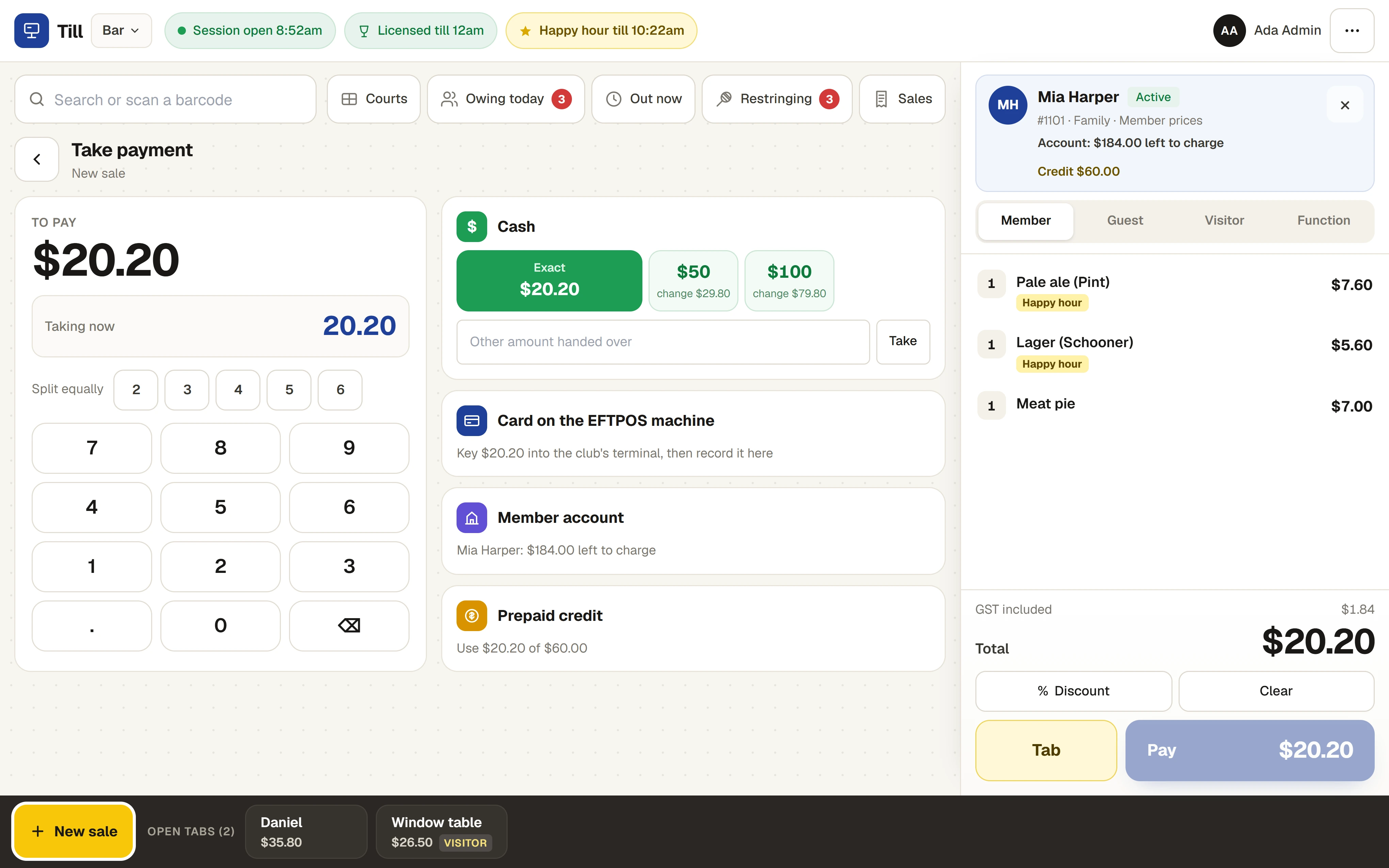Open the Bar location dropdown
The width and height of the screenshot is (1389, 868).
121,30
